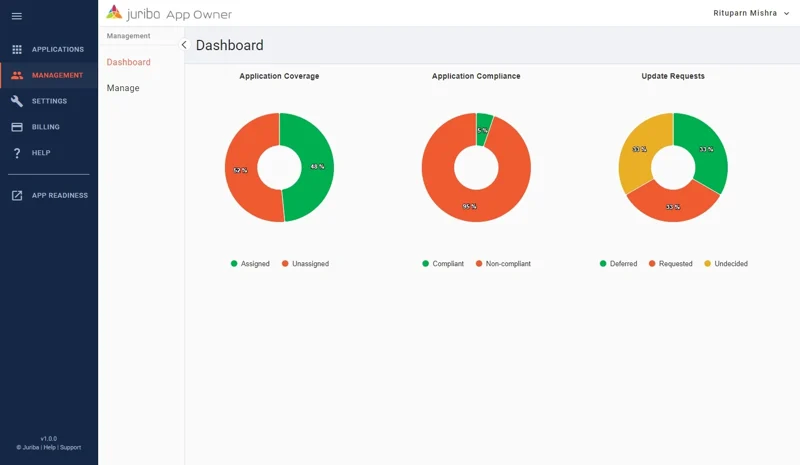800x465 pixels.
Task: Expand the Rituparn Mishra user dropdown
Action: (x=751, y=13)
